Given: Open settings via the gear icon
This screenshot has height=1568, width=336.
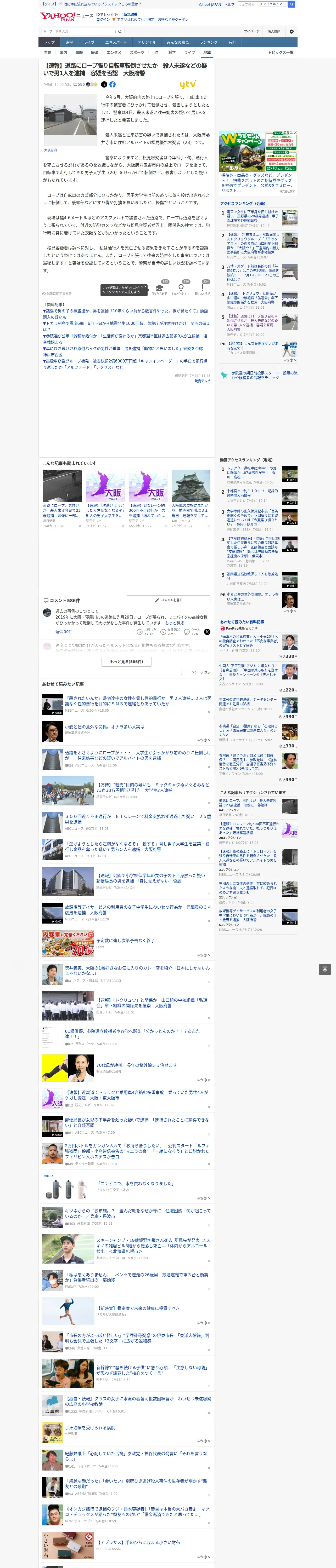Looking at the screenshot, I should pos(292,32).
